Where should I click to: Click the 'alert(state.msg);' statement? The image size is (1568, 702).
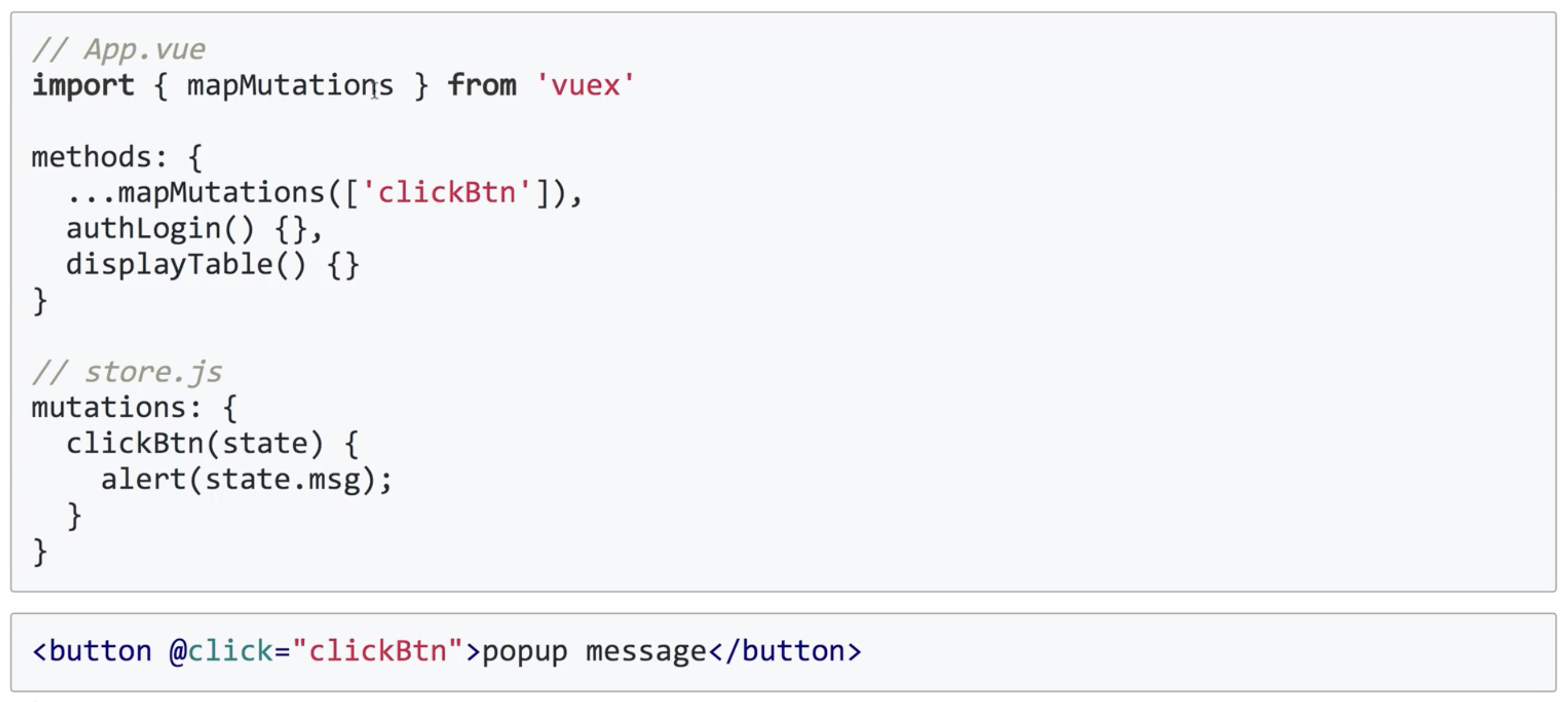246,480
